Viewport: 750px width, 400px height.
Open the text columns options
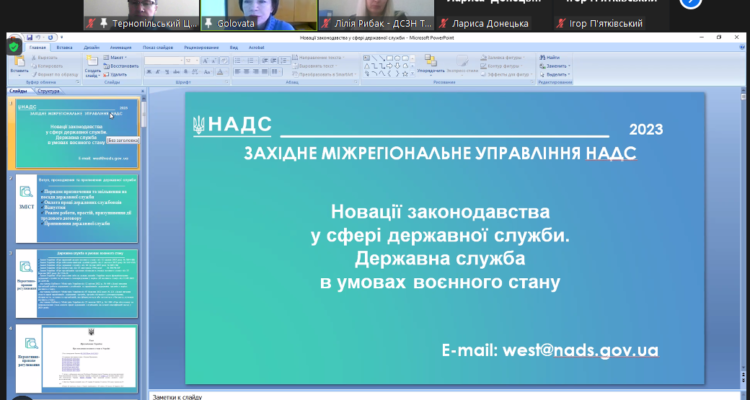coord(276,72)
